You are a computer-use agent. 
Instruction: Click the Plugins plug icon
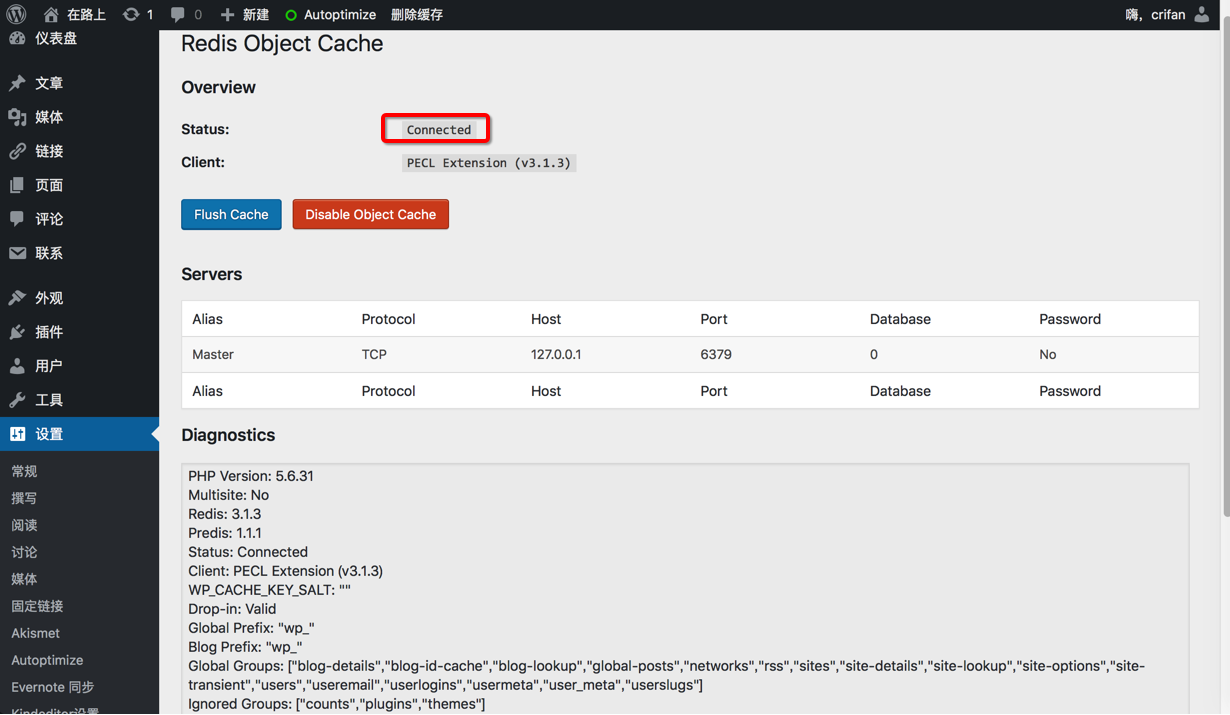tap(17, 332)
